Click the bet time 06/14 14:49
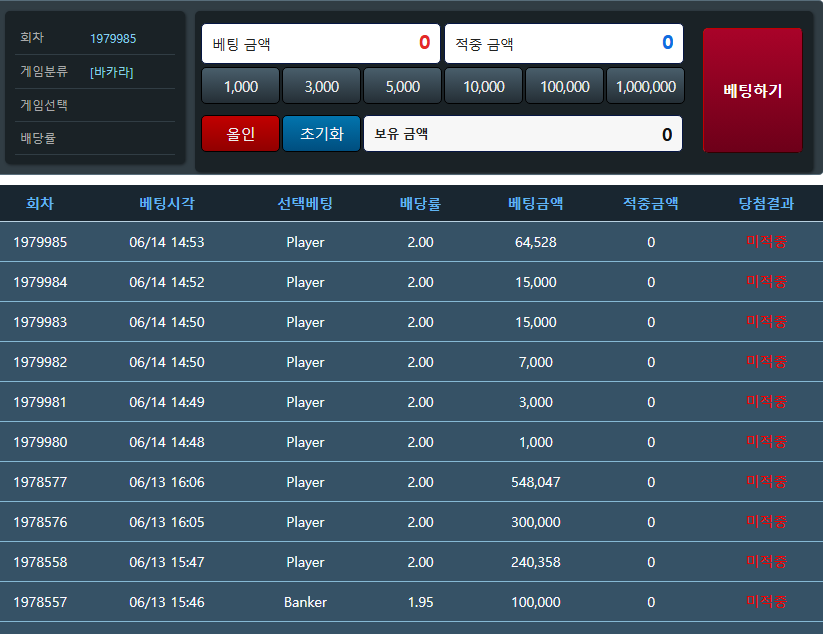The height and width of the screenshot is (634, 823). click(x=167, y=402)
